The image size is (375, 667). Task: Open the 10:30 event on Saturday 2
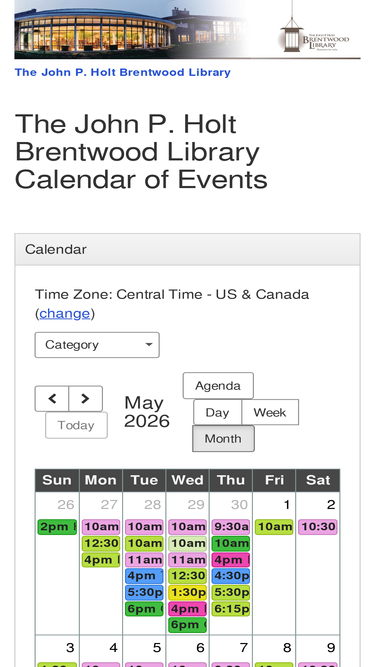318,527
